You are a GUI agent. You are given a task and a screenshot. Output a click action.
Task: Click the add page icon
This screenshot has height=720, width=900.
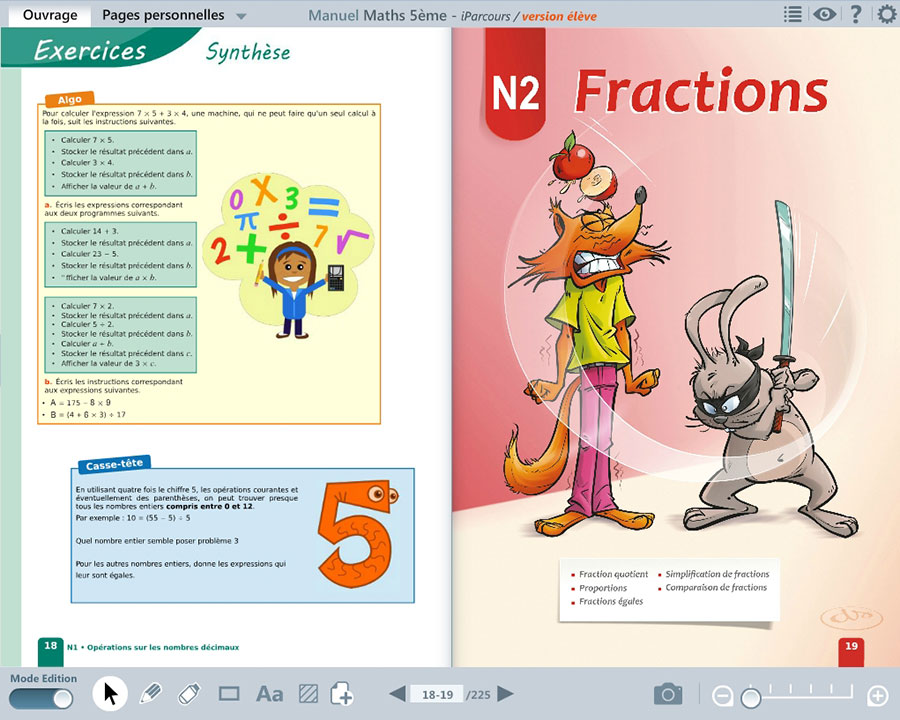pyautogui.click(x=342, y=694)
